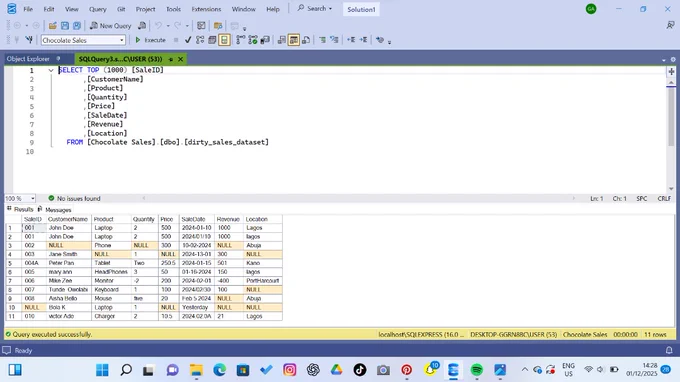Image resolution: width=680 pixels, height=382 pixels.
Task: Open the redo history dropdown arrow
Action: point(187,26)
